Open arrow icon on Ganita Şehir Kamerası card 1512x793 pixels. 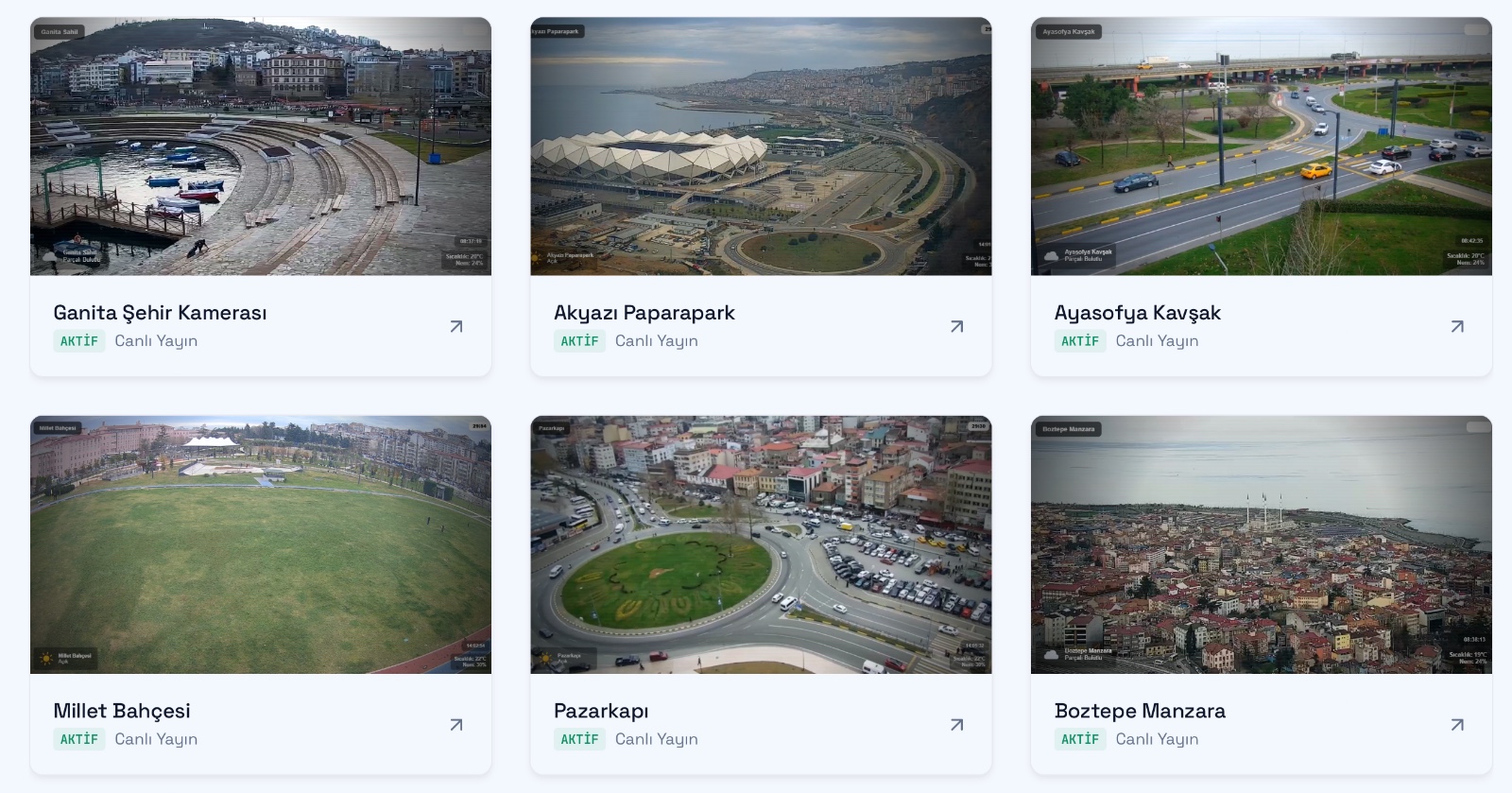[456, 326]
